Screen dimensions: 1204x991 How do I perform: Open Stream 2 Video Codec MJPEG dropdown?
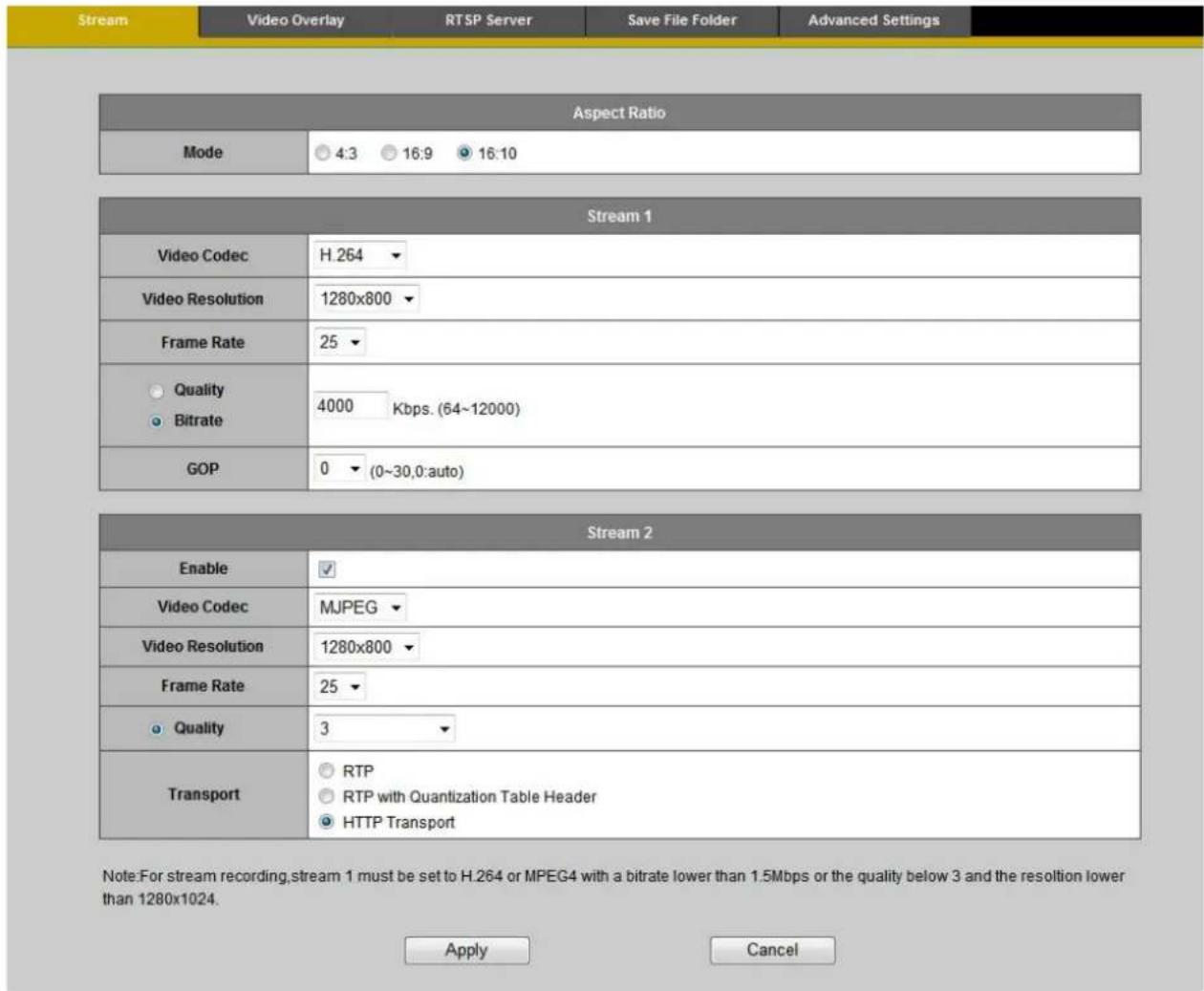pyautogui.click(x=360, y=608)
